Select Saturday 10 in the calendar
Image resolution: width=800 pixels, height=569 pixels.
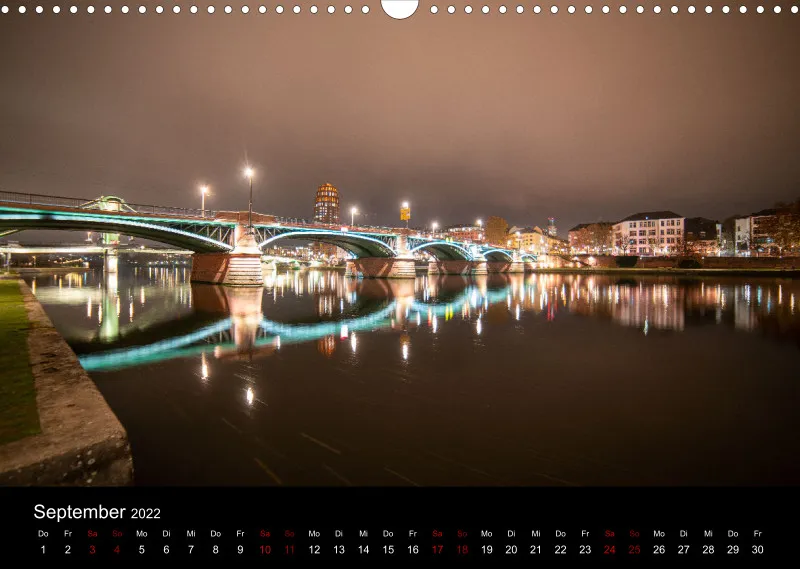(265, 550)
